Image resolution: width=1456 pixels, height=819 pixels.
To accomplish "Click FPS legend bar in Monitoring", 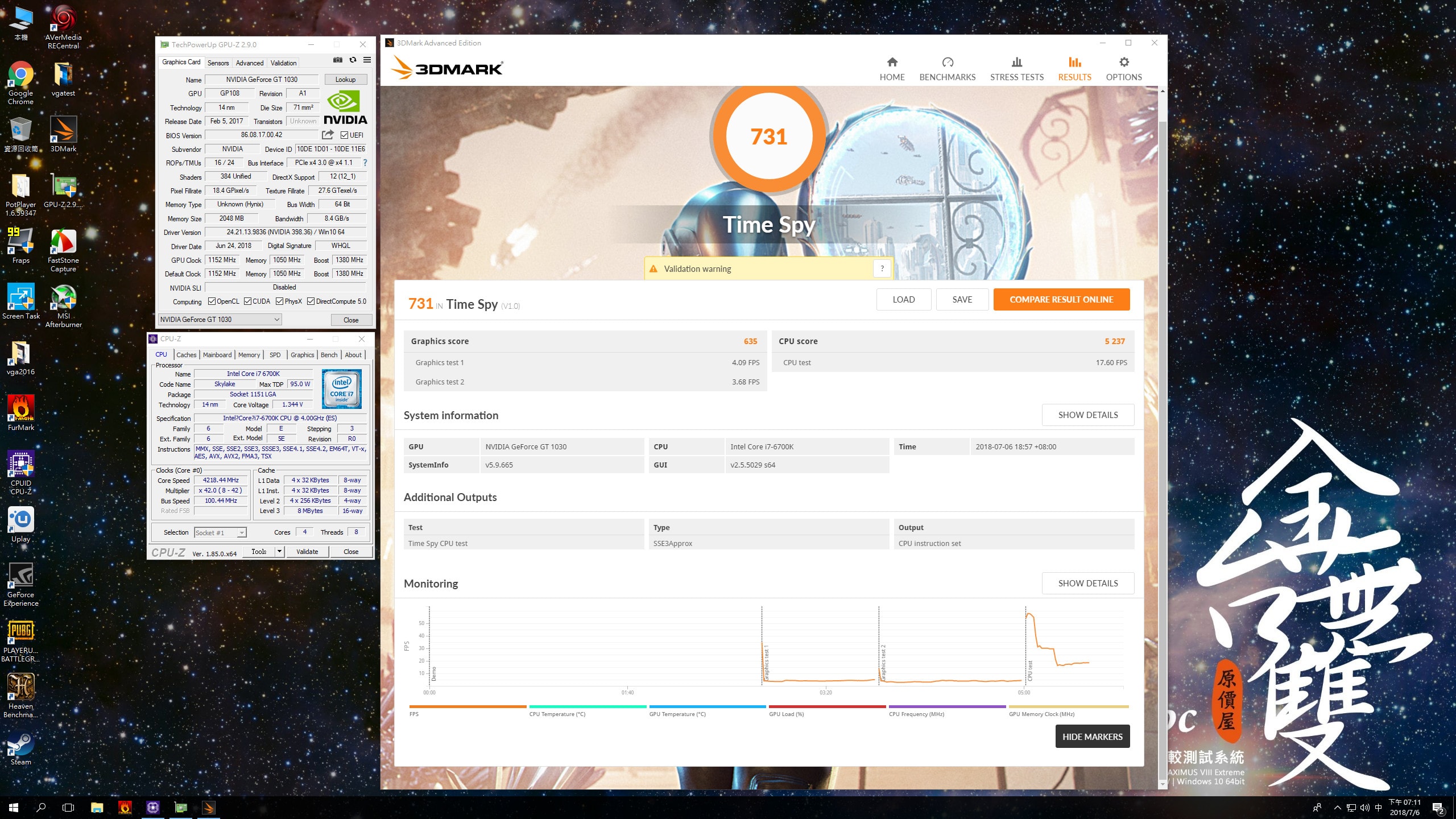I will click(x=468, y=706).
